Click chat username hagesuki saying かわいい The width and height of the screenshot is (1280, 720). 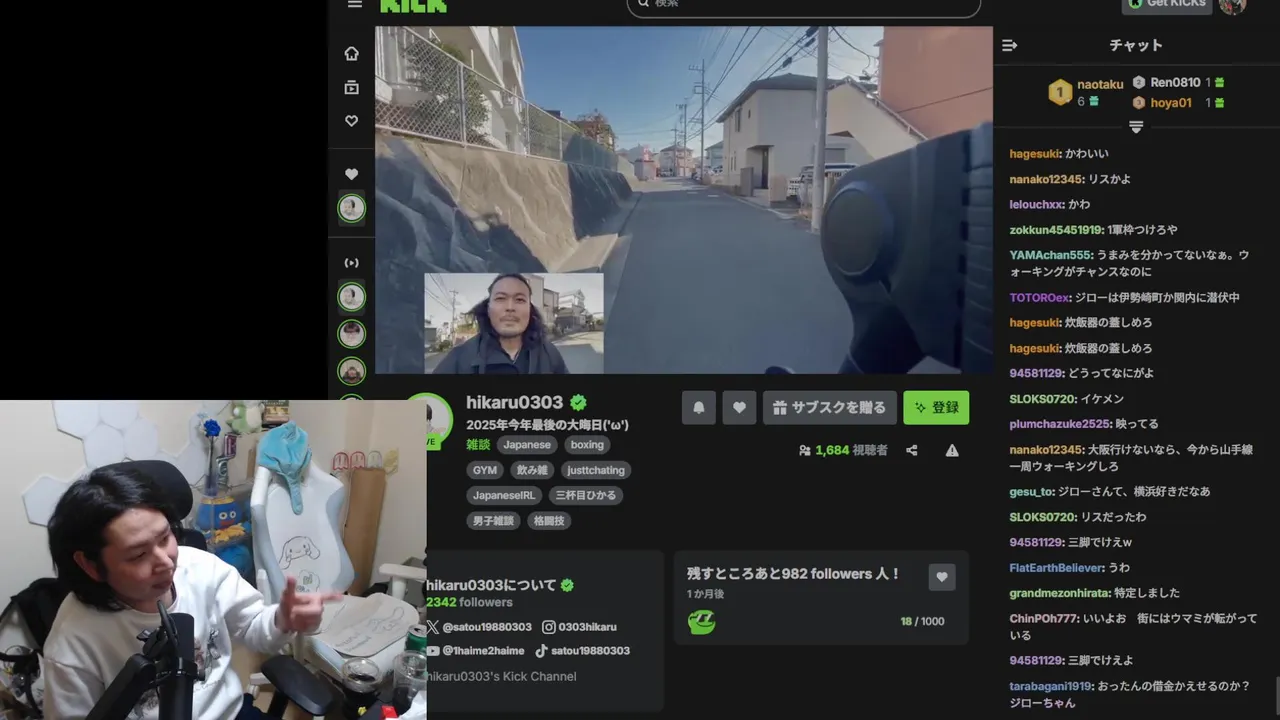click(x=1034, y=154)
